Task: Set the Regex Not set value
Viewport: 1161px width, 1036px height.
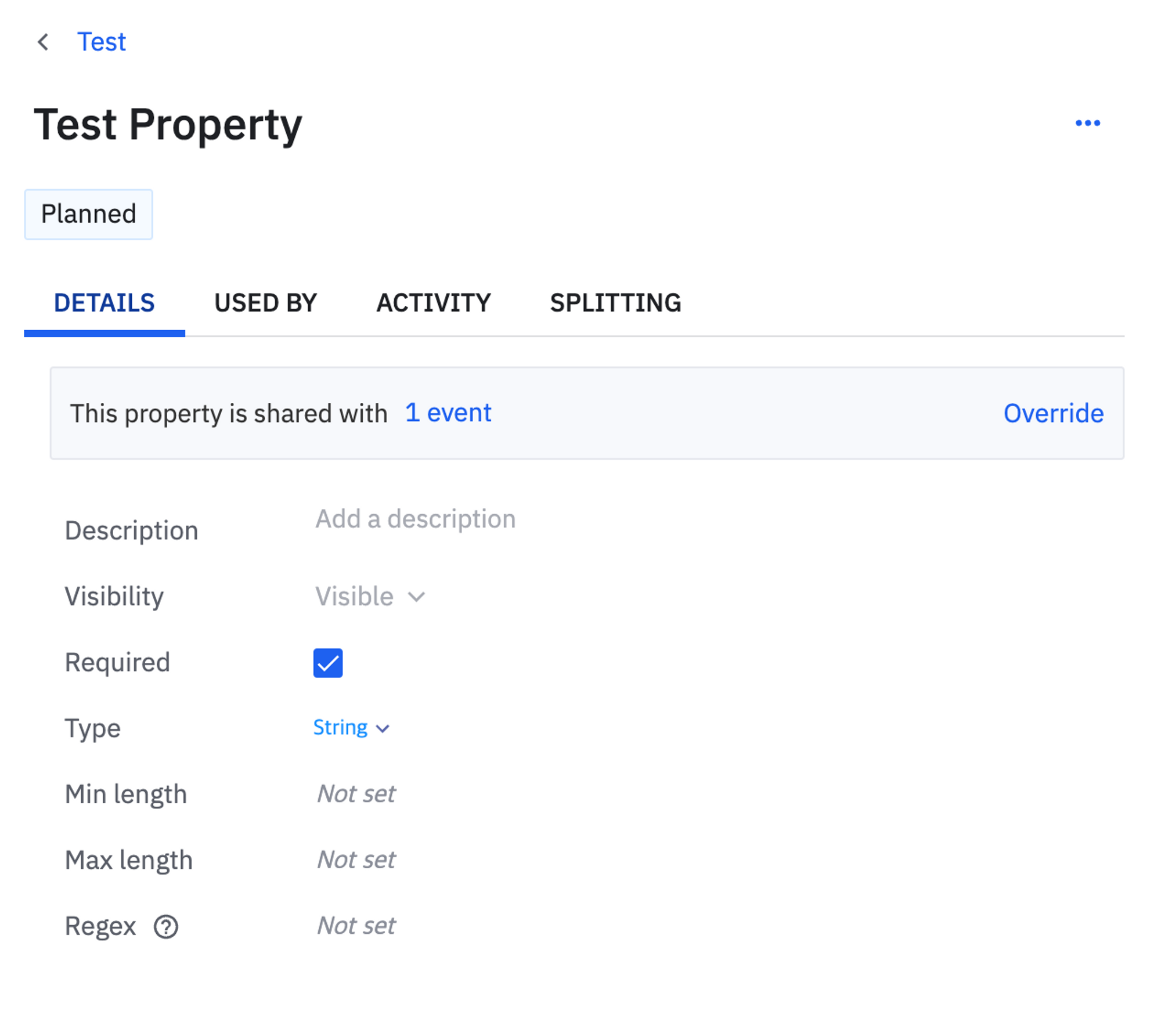Action: coord(356,926)
